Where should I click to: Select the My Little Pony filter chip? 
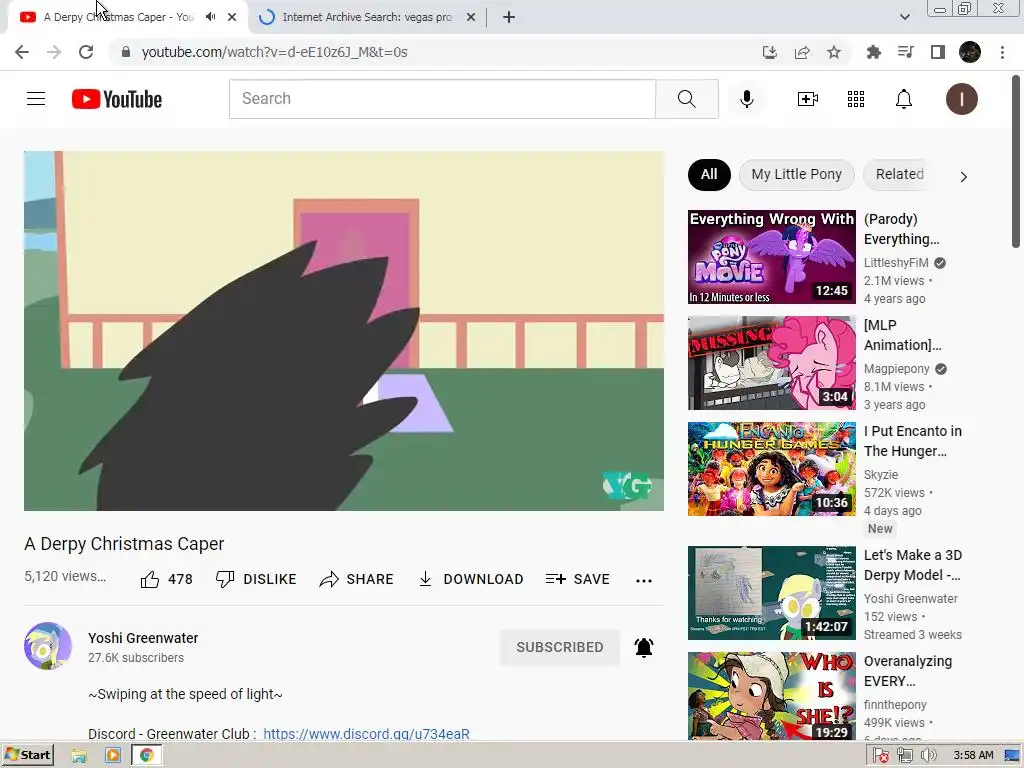point(797,174)
